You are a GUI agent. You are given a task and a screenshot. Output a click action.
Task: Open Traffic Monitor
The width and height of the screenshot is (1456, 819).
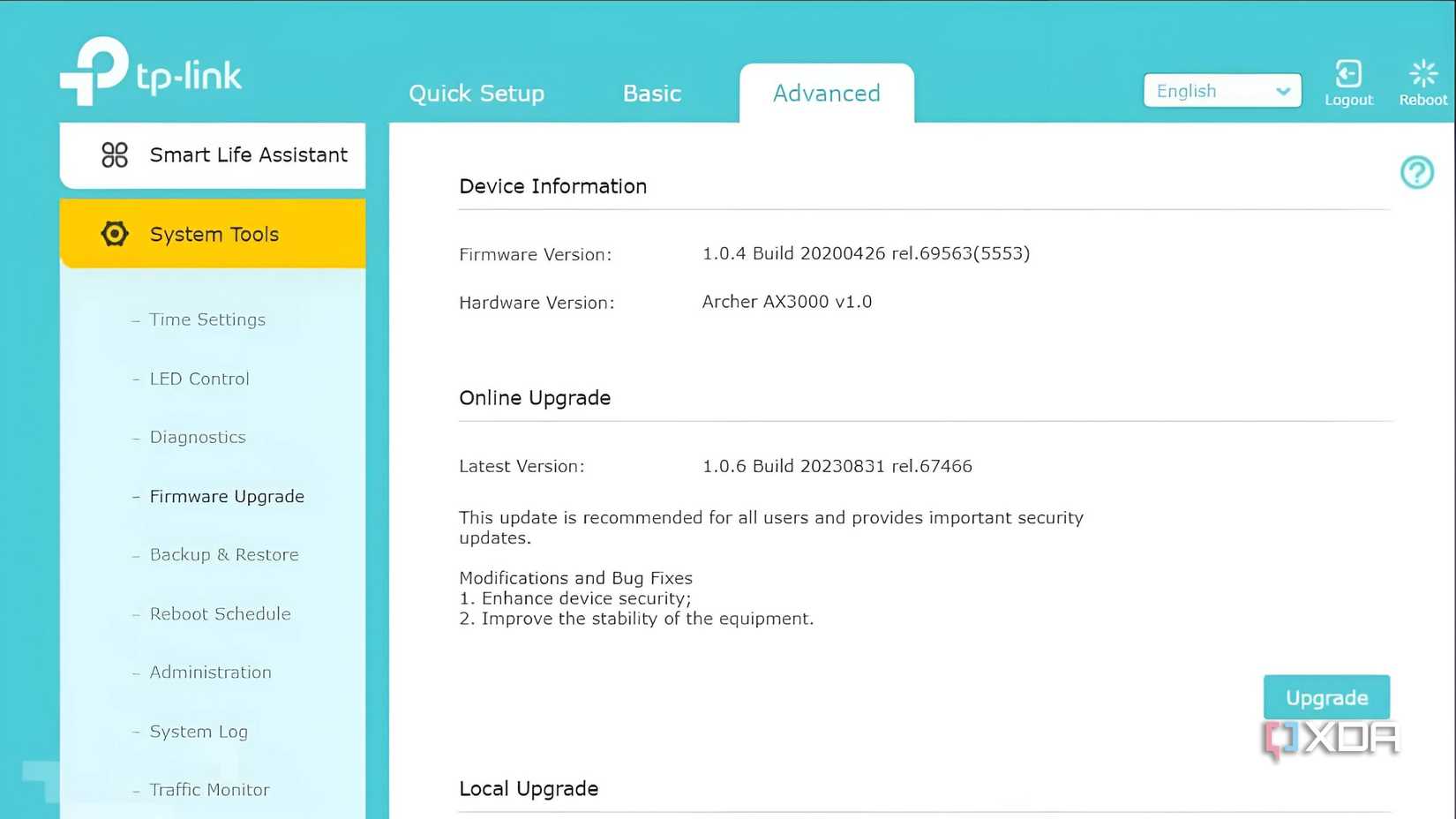(209, 790)
